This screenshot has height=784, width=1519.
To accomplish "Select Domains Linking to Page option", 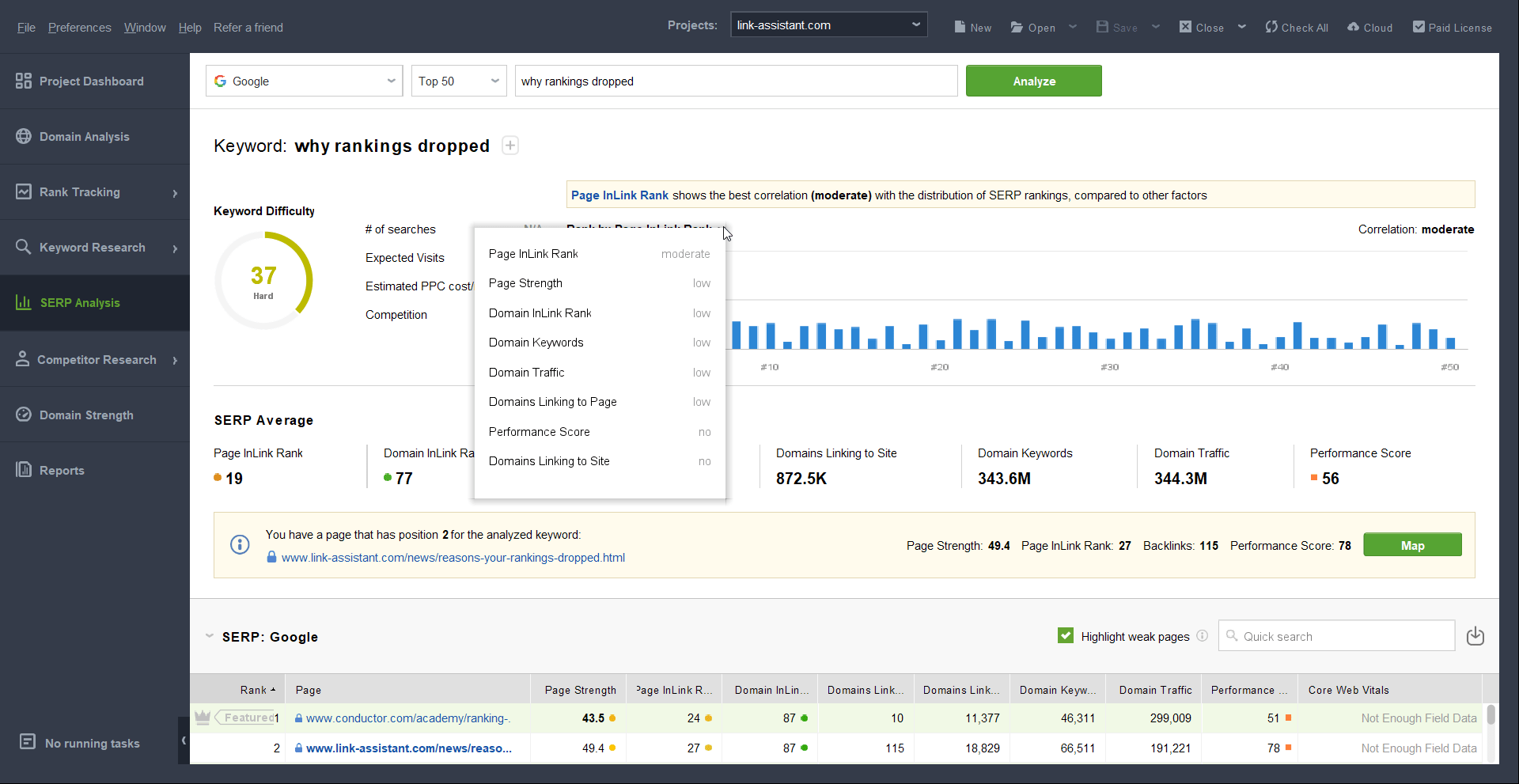I will tap(600, 402).
